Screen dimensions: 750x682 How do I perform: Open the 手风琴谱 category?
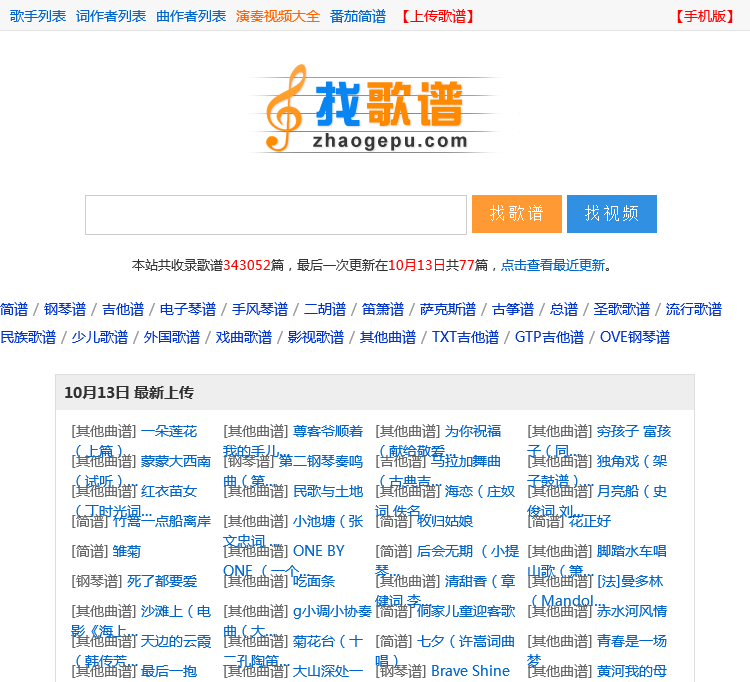[260, 309]
